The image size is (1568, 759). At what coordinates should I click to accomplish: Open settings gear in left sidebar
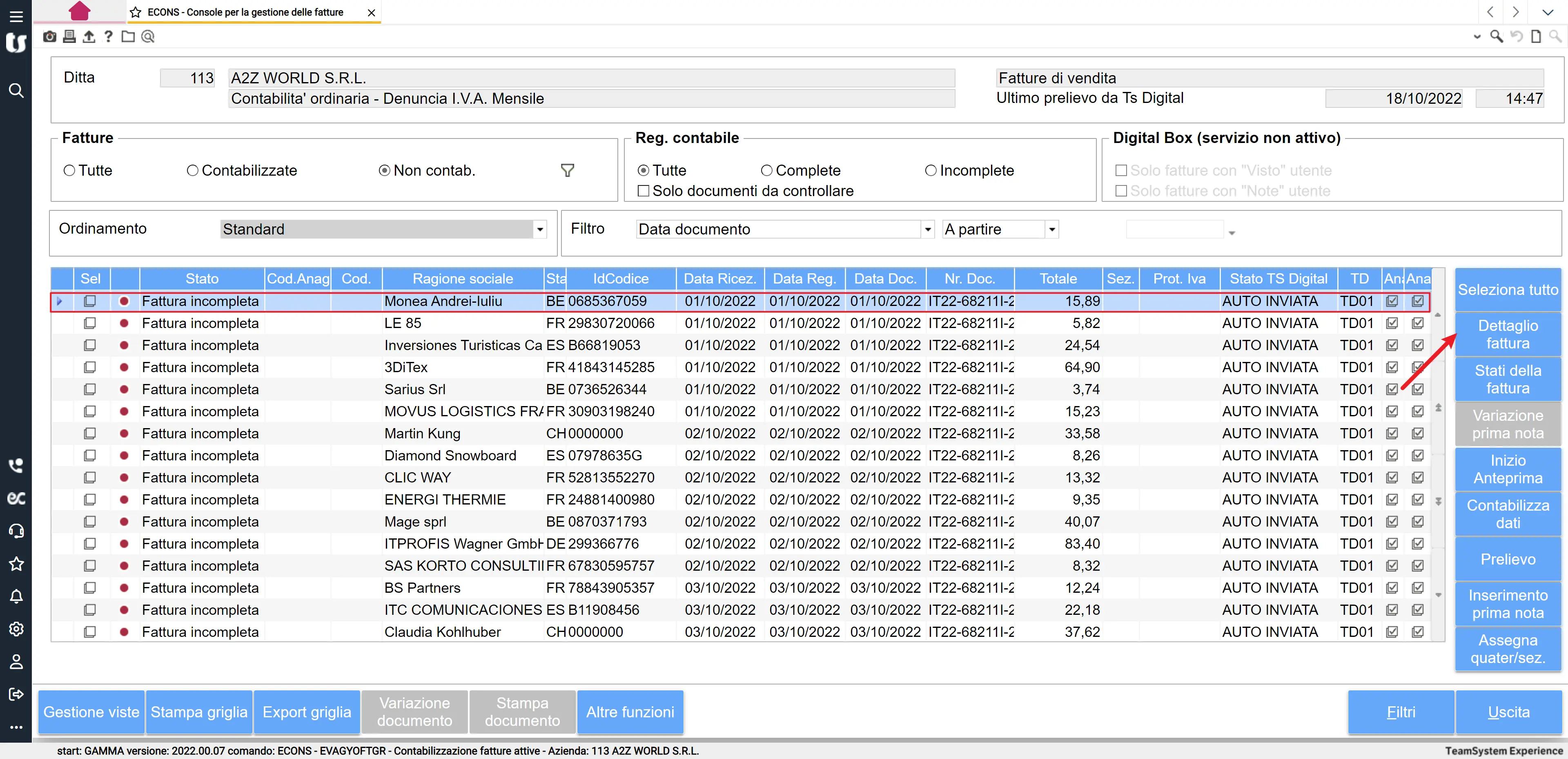pos(16,629)
